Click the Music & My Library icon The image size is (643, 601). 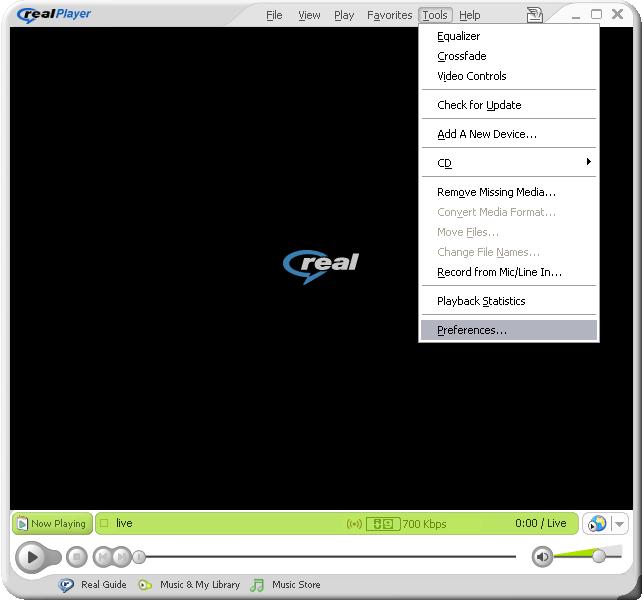pyautogui.click(x=145, y=585)
